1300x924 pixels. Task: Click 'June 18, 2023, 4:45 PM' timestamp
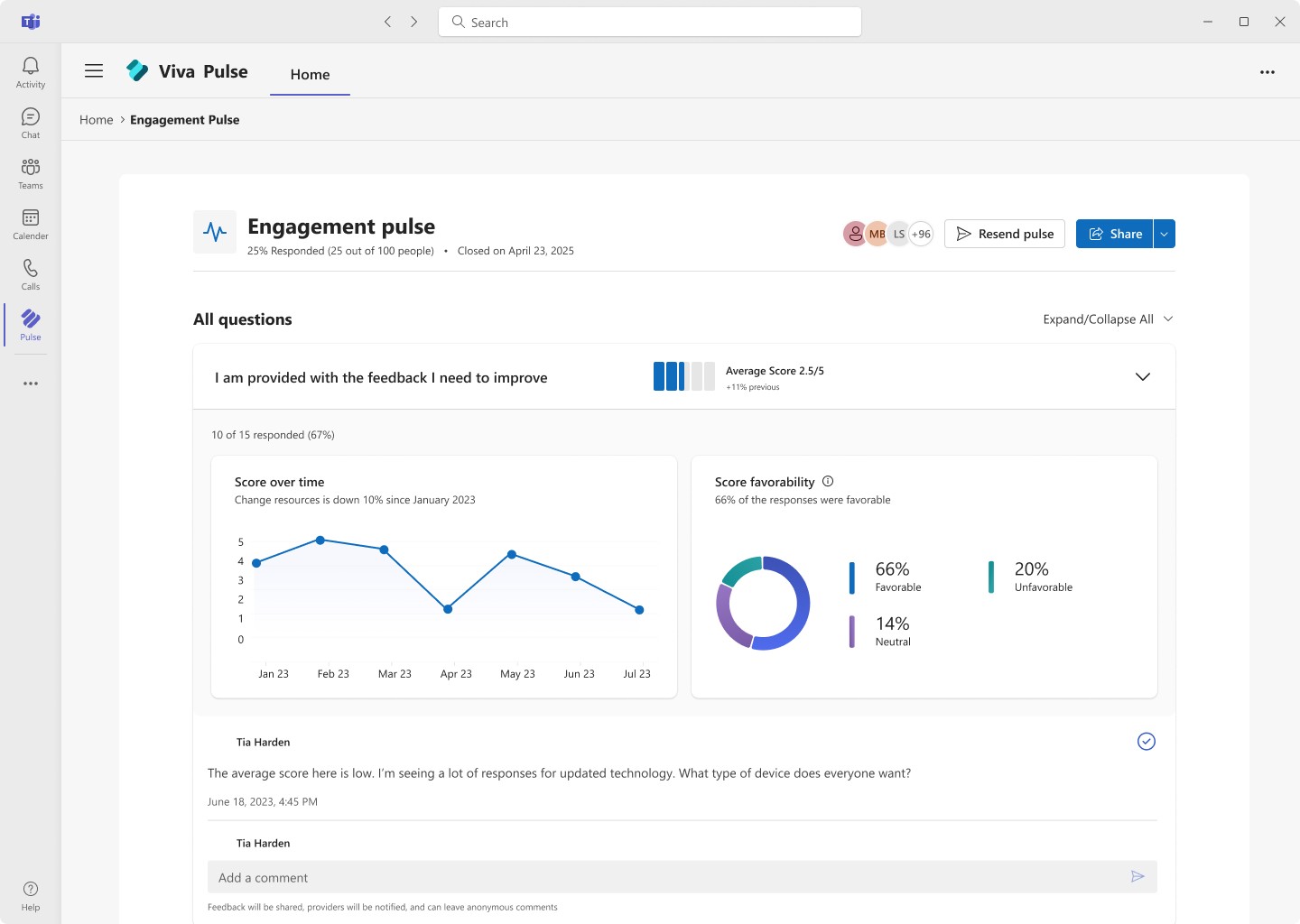263,801
